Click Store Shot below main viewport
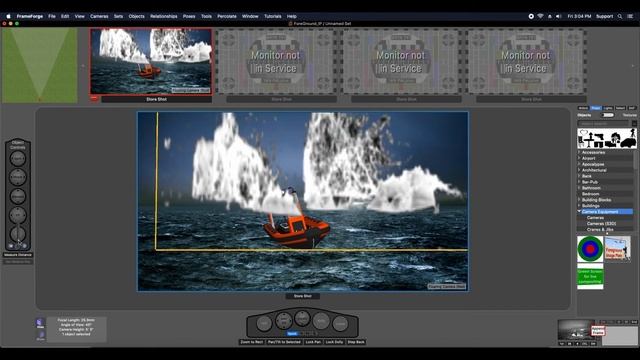The width and height of the screenshot is (640, 360). coord(302,296)
